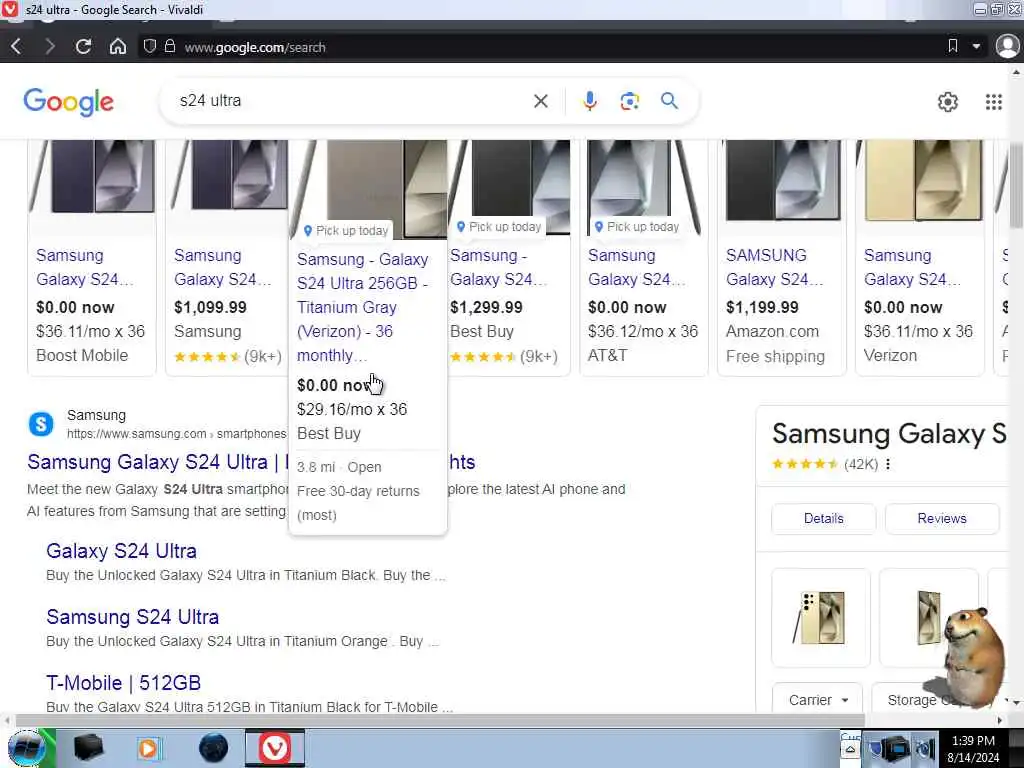1024x768 pixels.
Task: Open the 'T-Mobile | 512GB' sitelink
Action: point(123,682)
